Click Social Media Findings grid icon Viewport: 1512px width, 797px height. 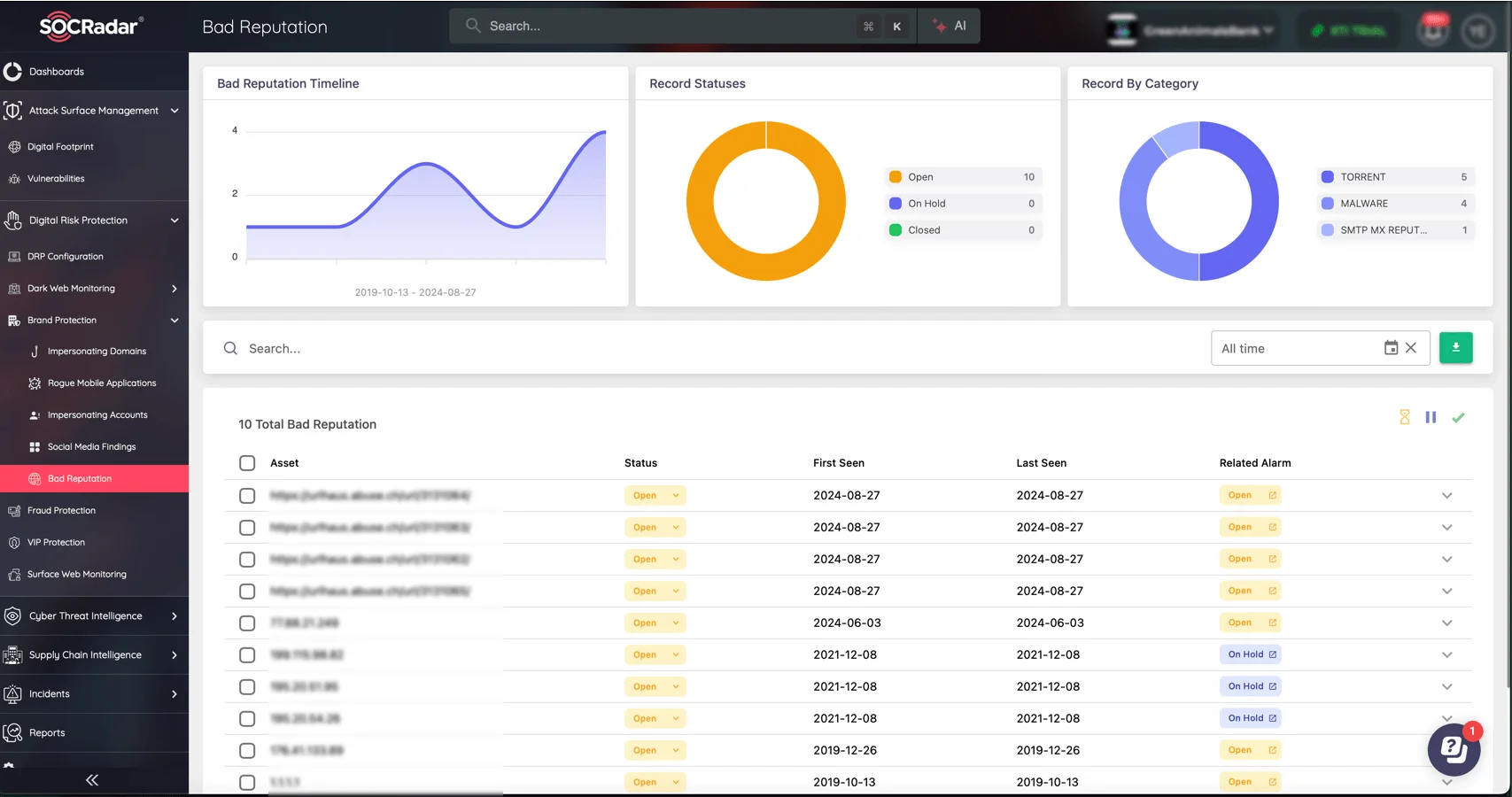tap(35, 447)
